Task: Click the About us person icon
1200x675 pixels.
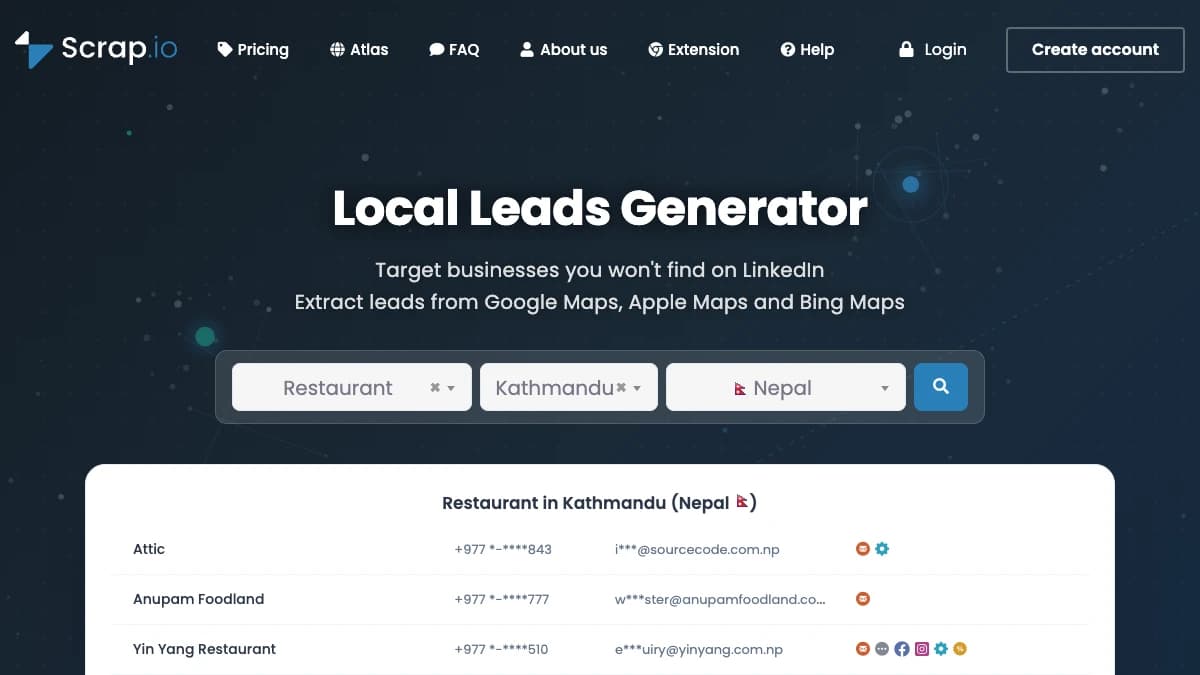Action: tap(527, 49)
